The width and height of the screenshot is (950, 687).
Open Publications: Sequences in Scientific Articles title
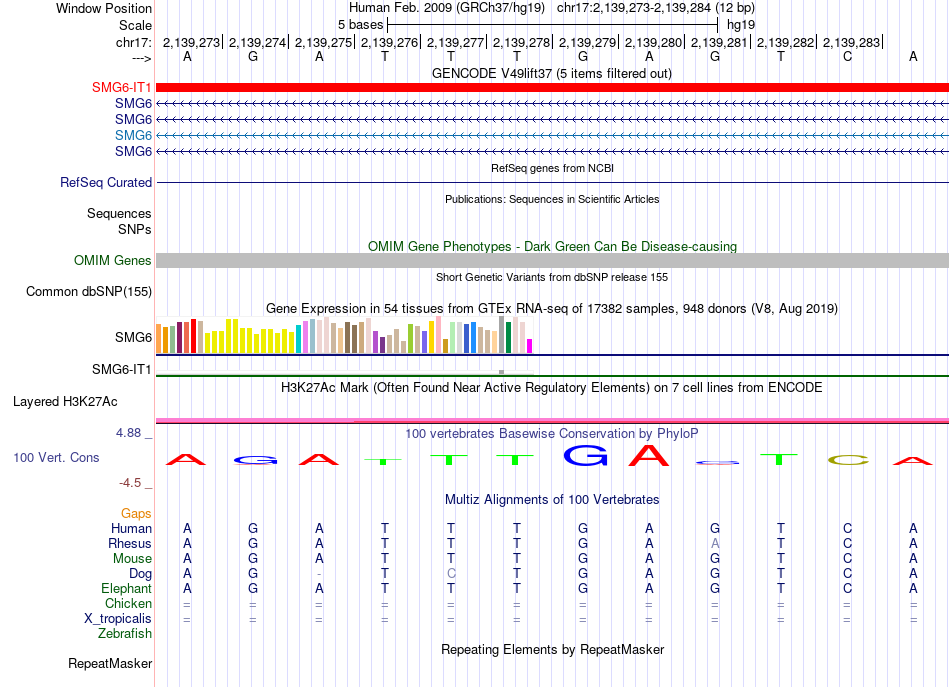tap(552, 199)
